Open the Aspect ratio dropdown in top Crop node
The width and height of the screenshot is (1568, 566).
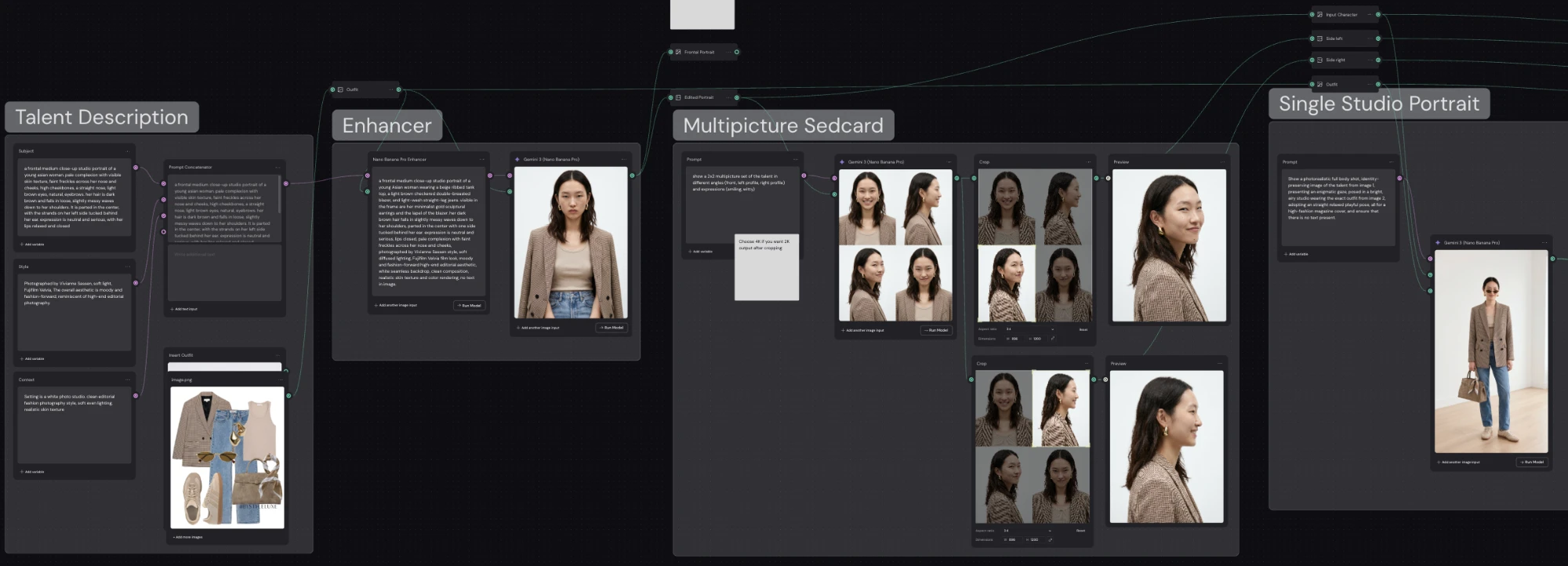click(x=1030, y=329)
